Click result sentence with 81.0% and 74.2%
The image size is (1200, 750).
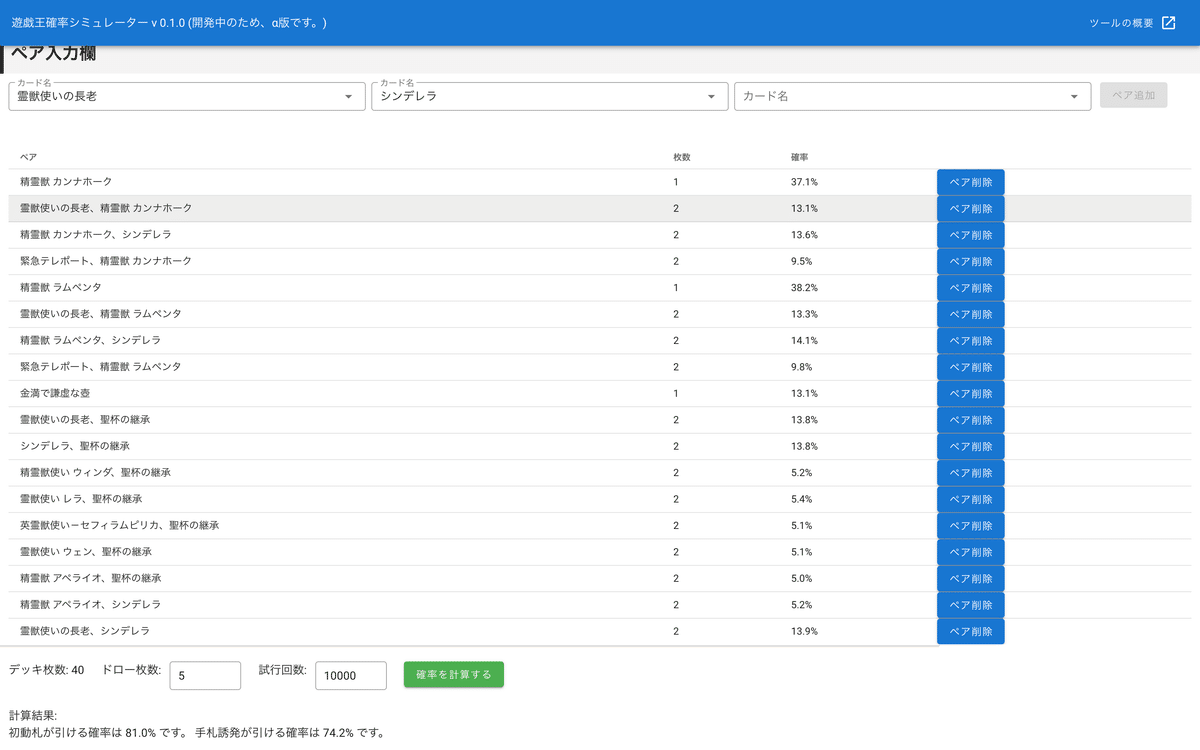[x=196, y=733]
